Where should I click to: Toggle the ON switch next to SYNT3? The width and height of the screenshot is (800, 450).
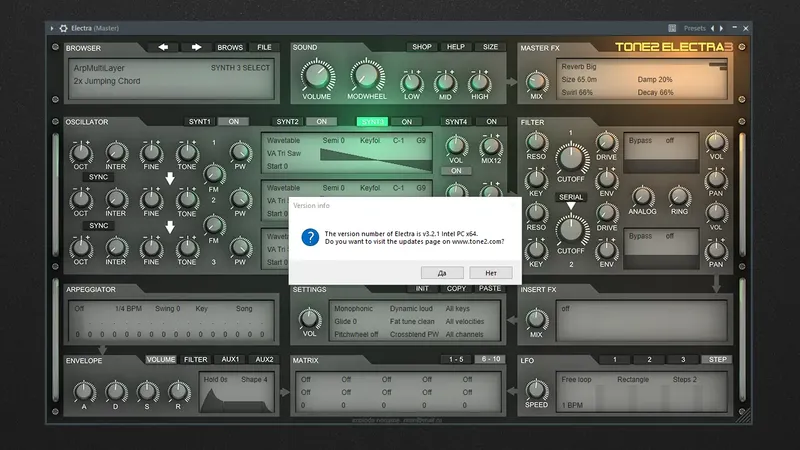pos(407,121)
